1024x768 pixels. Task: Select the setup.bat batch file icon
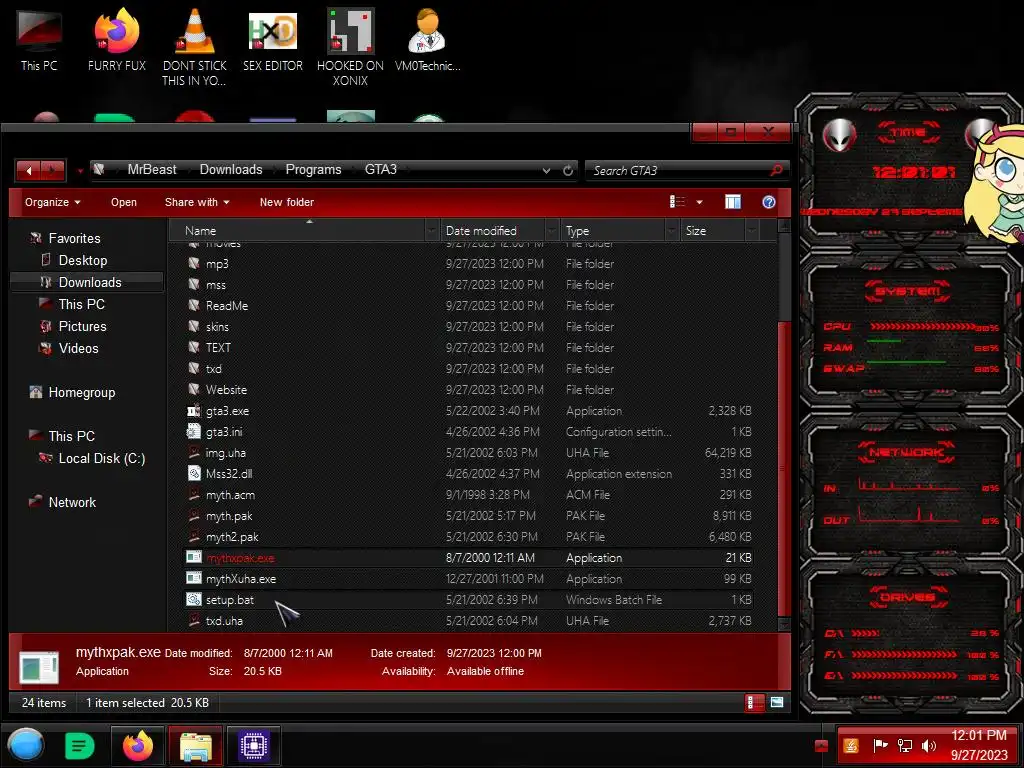(194, 600)
